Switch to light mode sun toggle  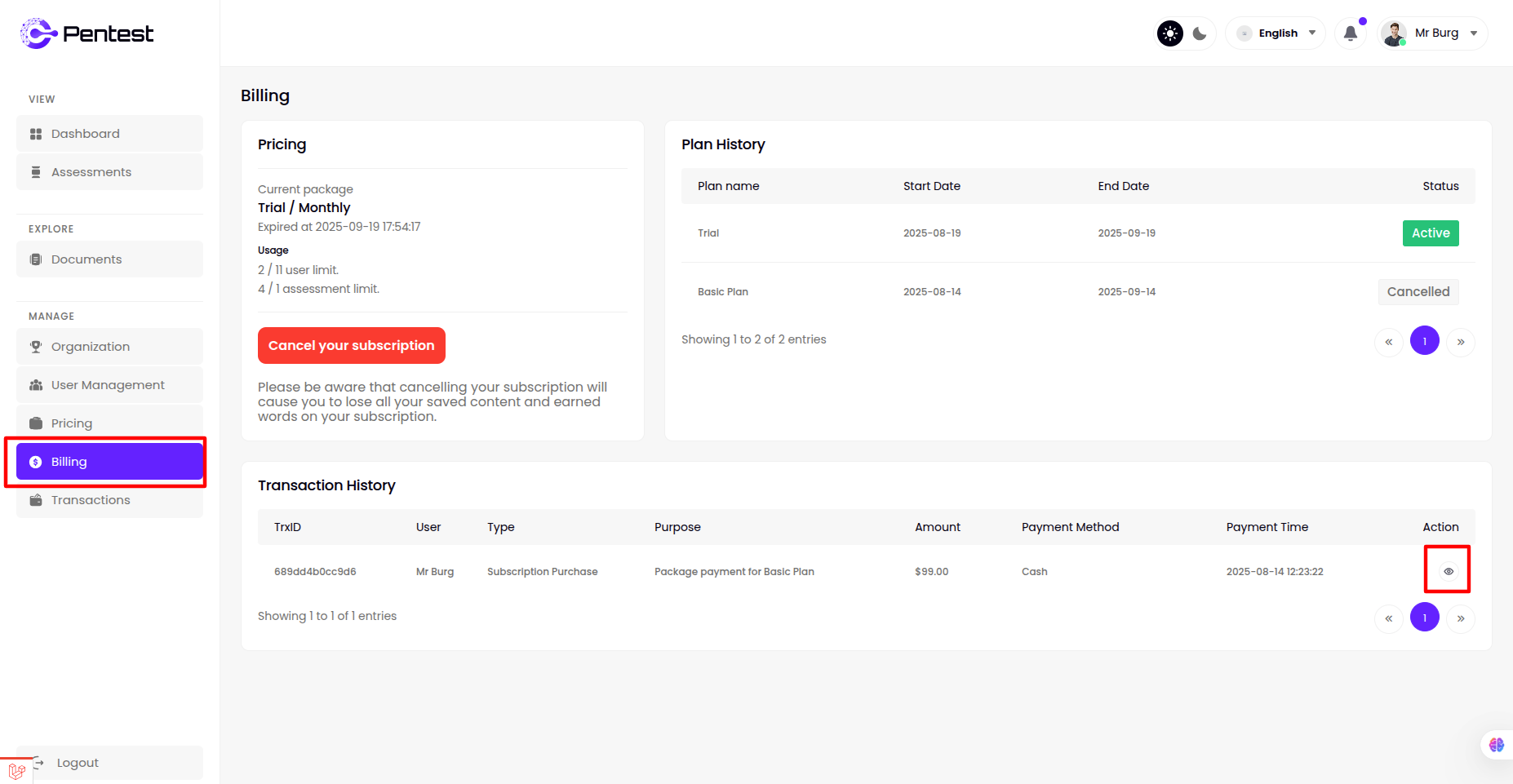1170,33
